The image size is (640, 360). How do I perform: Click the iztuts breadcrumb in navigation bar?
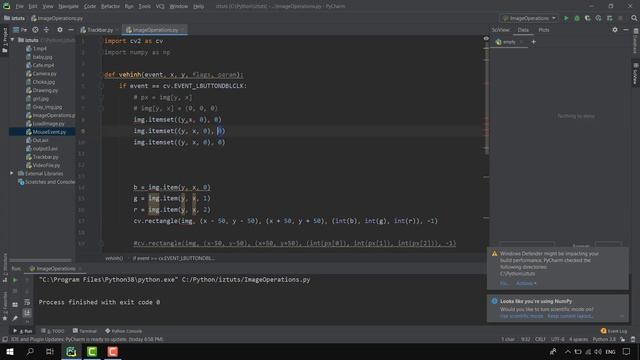pos(15,18)
